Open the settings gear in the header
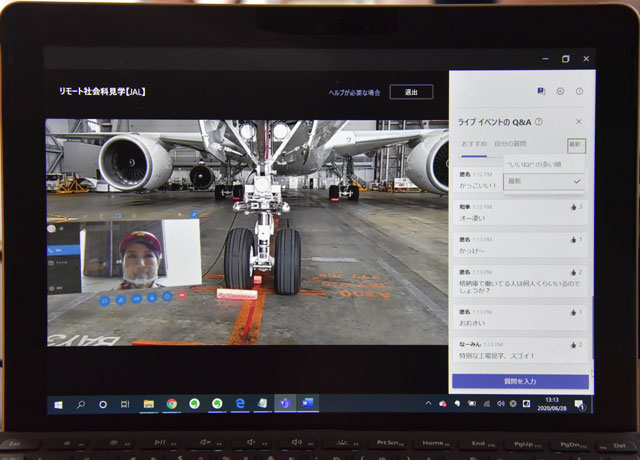The image size is (640, 460). click(x=560, y=91)
